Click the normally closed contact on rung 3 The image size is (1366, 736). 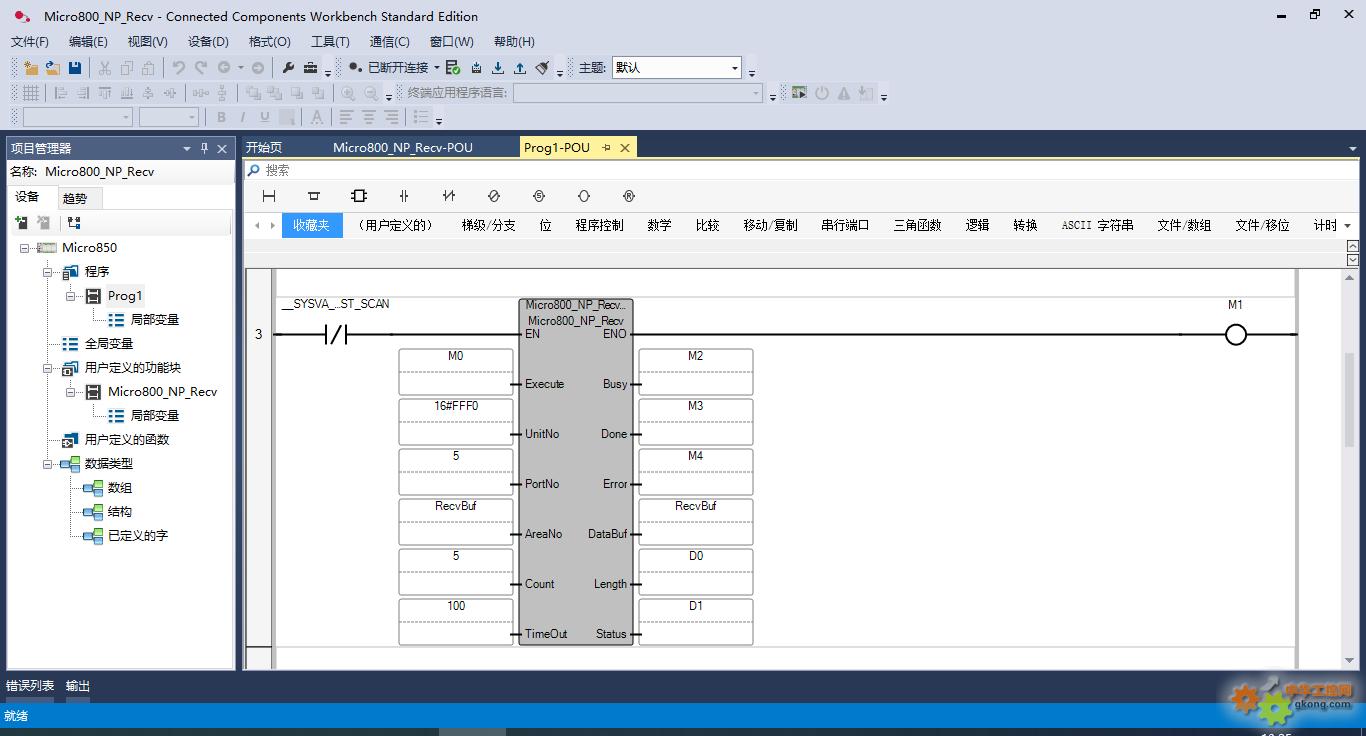[x=335, y=335]
